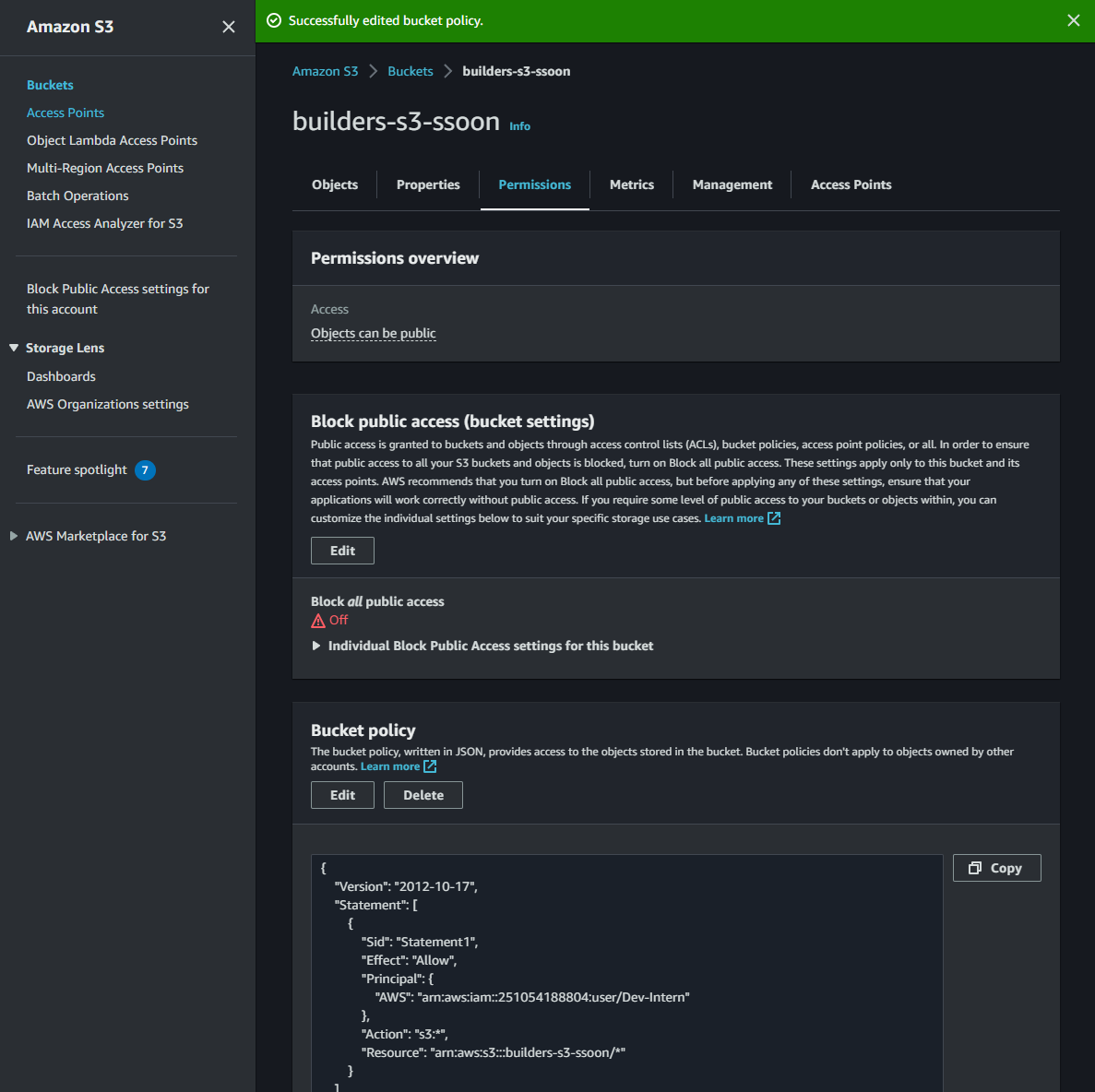Click inside the bucket policy JSON box
Screen dimensions: 1095x1092
(626, 973)
